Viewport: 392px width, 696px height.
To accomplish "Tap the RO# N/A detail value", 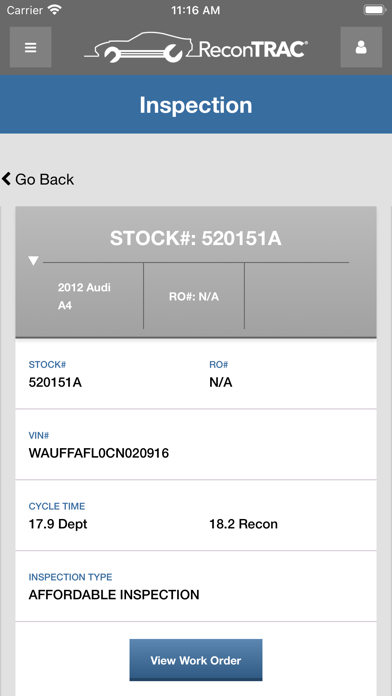I will tap(221, 382).
